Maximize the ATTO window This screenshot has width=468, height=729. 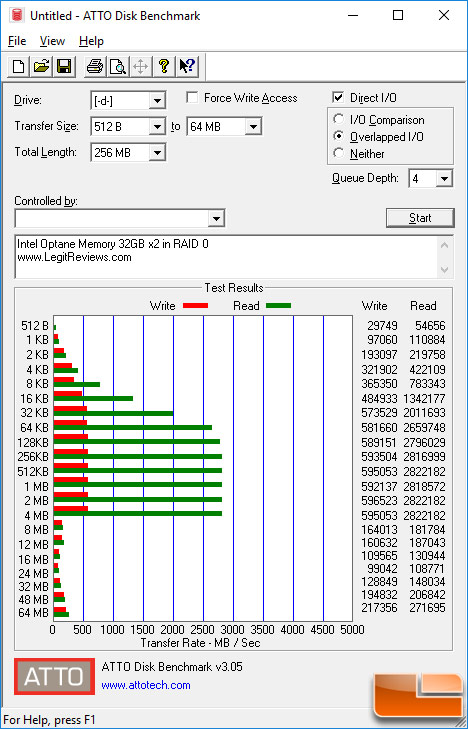(x=398, y=15)
